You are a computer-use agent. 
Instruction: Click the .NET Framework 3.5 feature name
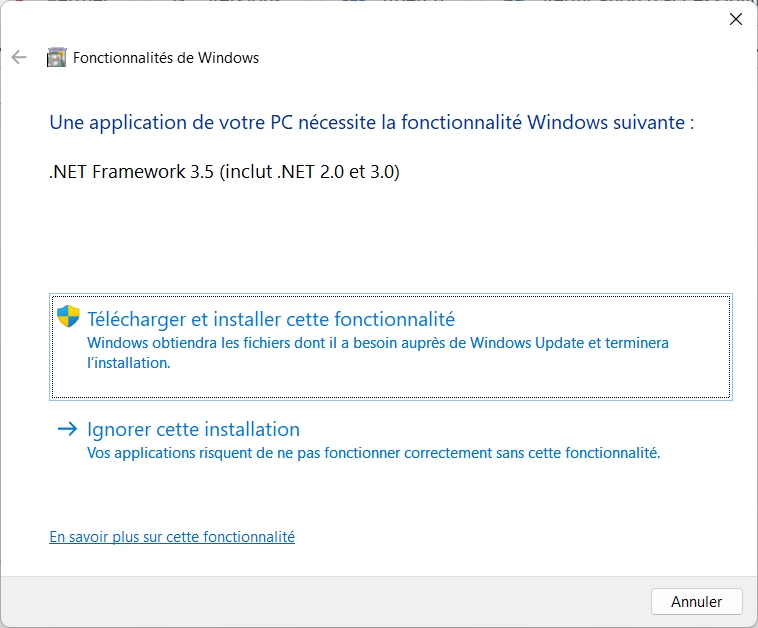click(133, 172)
